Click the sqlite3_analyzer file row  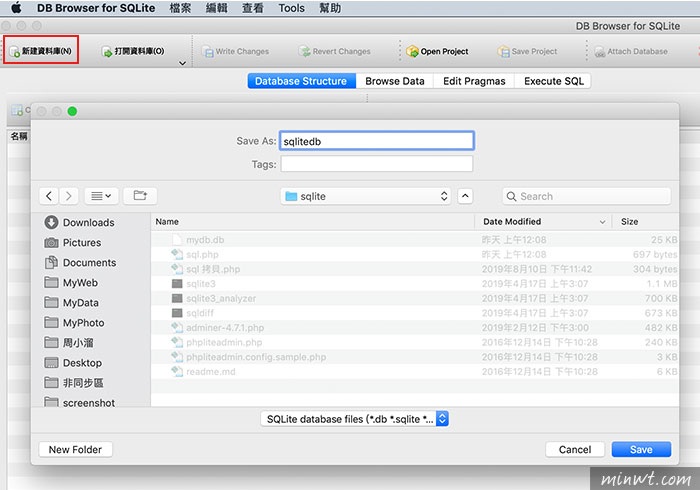coord(415,298)
